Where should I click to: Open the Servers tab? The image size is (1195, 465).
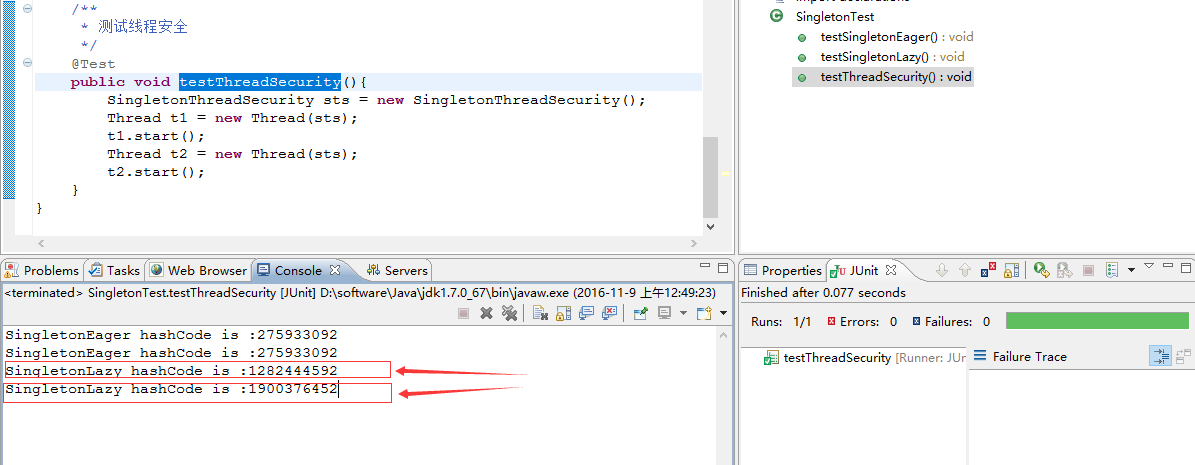(398, 271)
